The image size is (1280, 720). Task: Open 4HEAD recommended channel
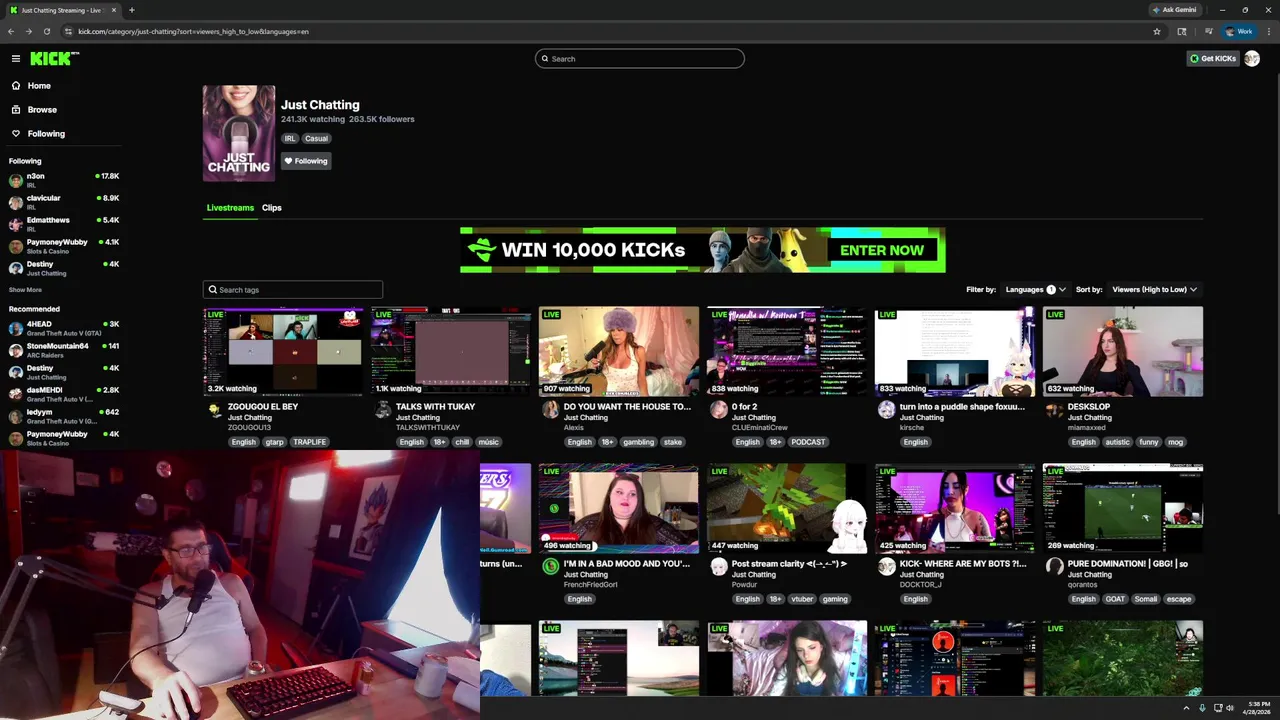coord(64,328)
